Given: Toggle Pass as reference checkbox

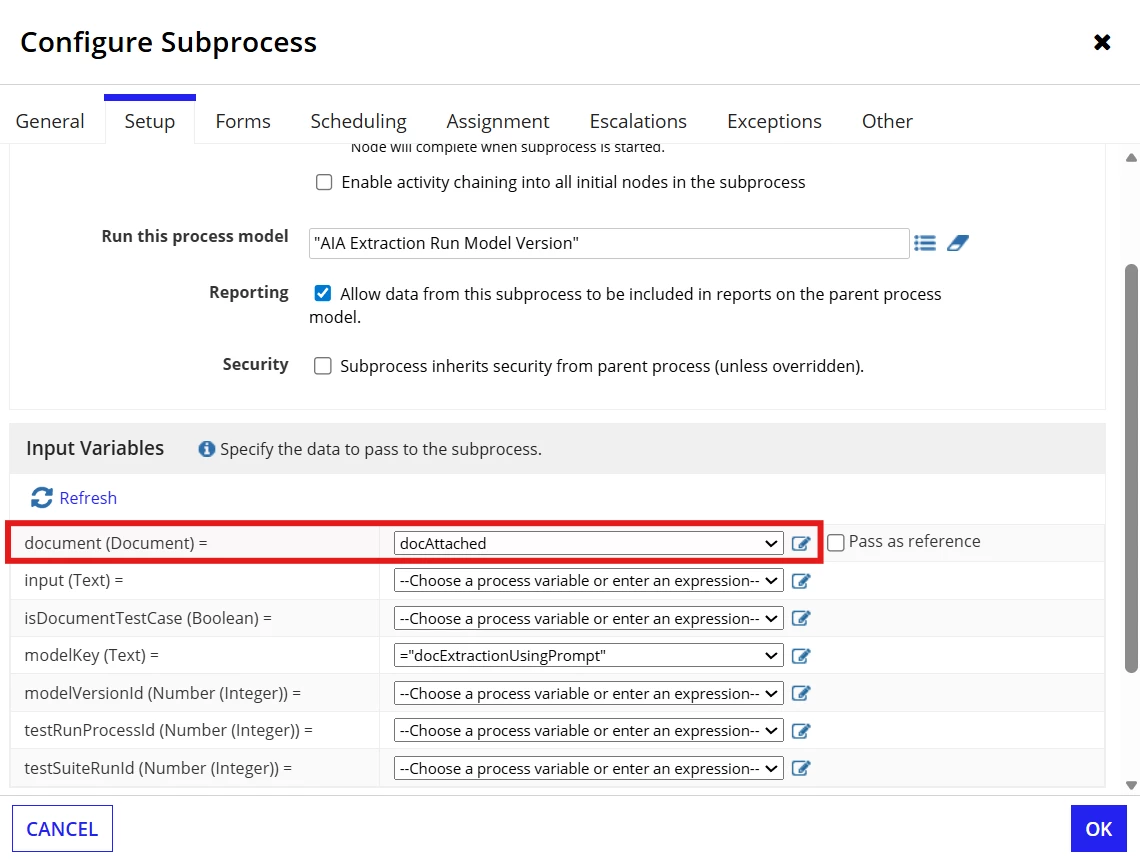Looking at the screenshot, I should tap(836, 542).
